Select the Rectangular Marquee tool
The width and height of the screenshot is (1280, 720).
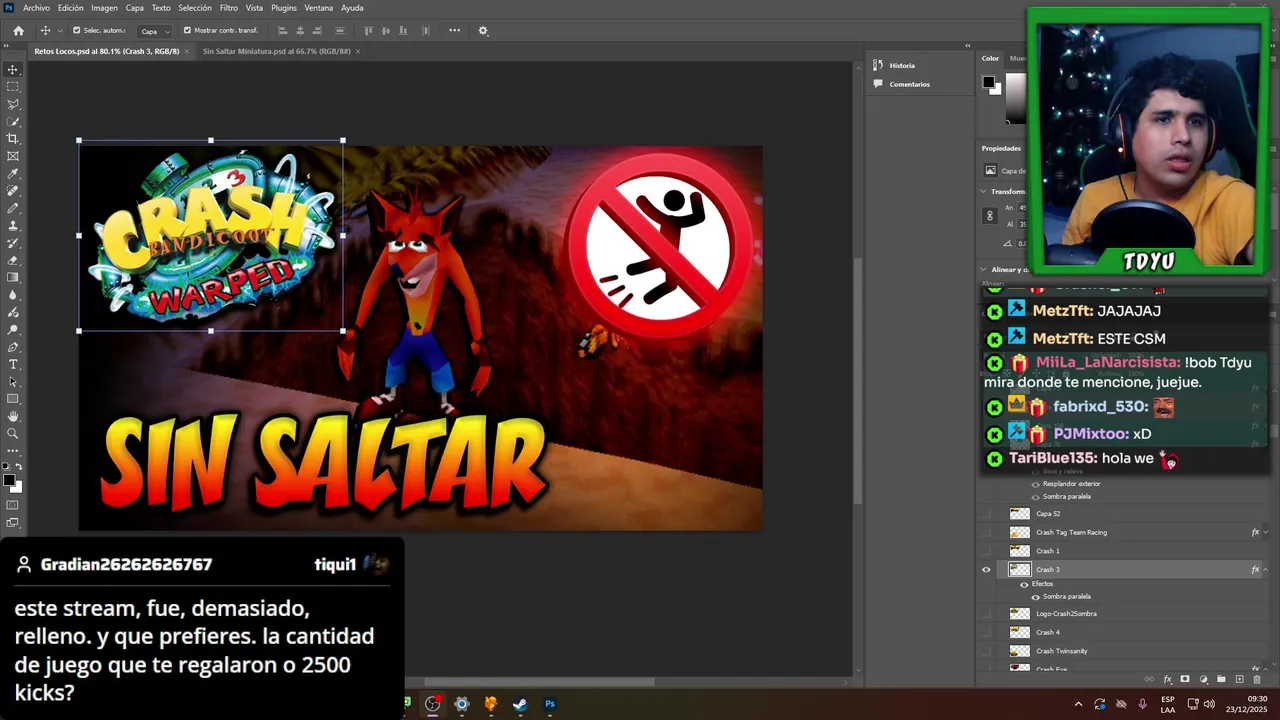pyautogui.click(x=13, y=87)
